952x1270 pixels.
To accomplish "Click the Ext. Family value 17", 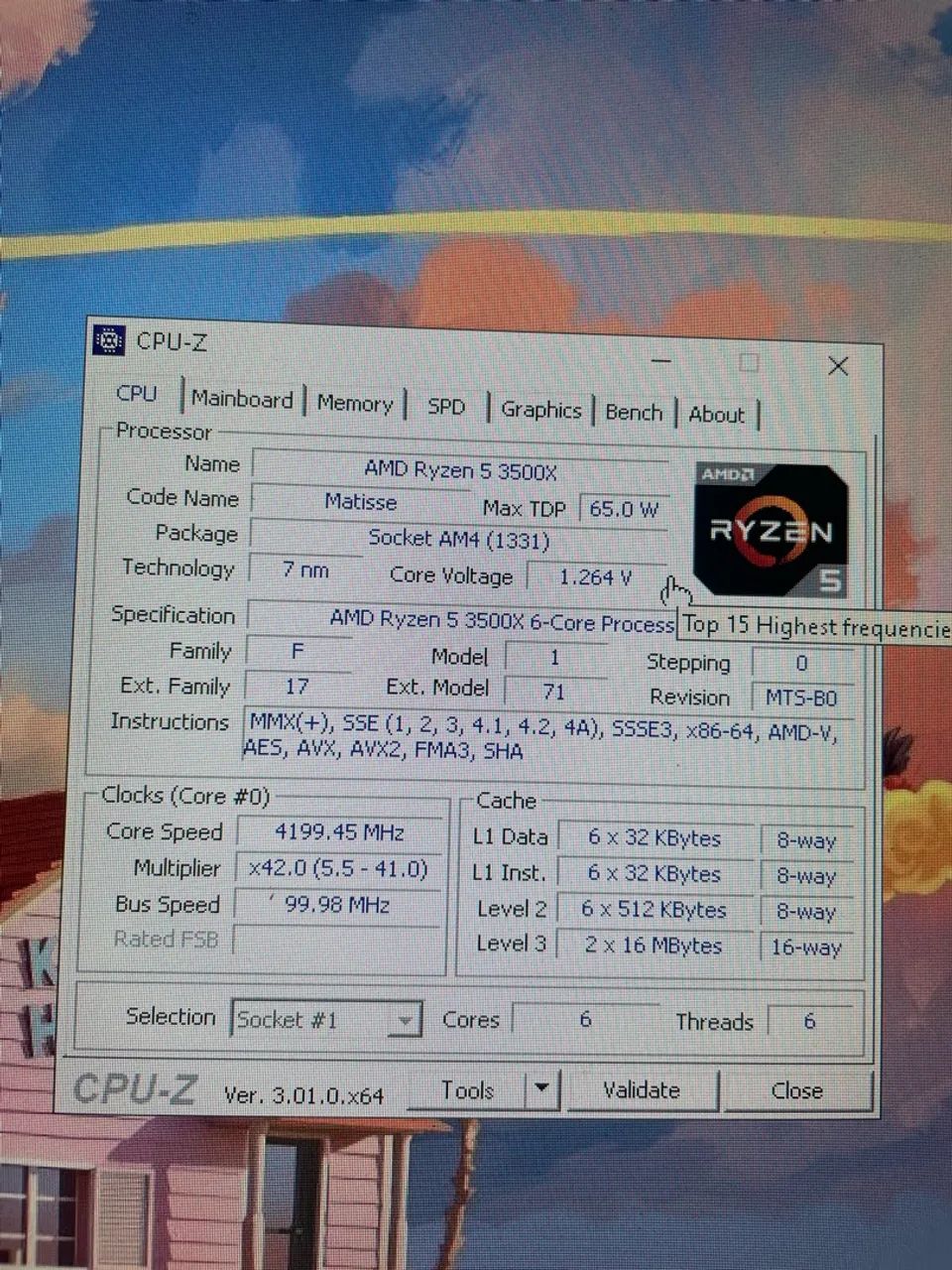I will 297,686.
